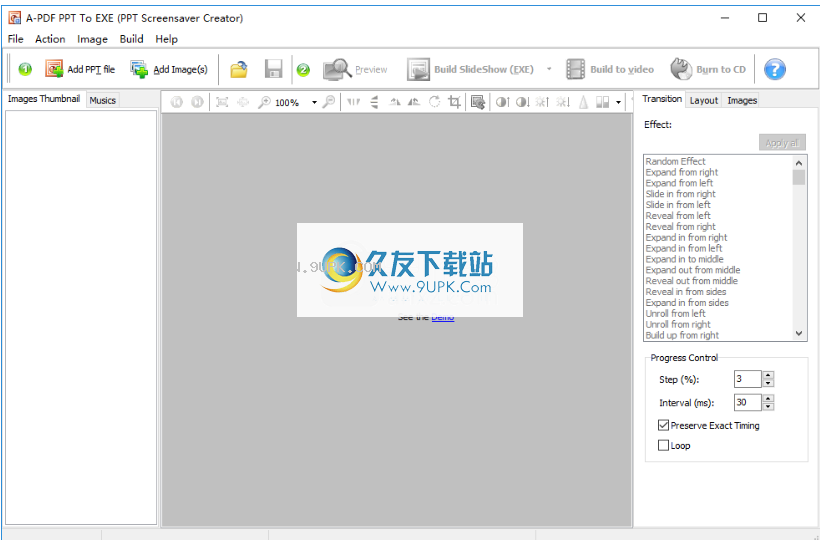Click the save floppy disk icon

(x=273, y=69)
